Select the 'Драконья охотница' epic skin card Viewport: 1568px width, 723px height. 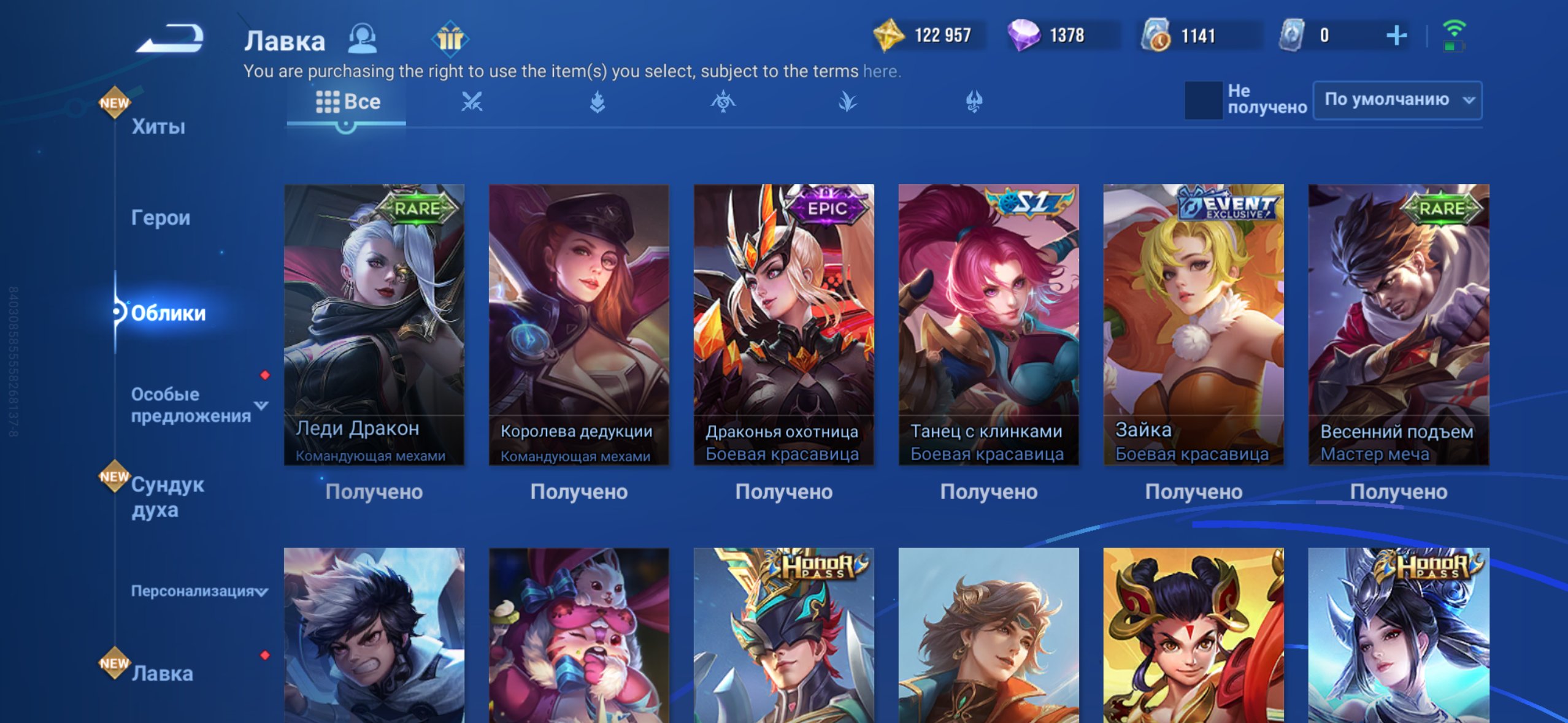[x=783, y=324]
